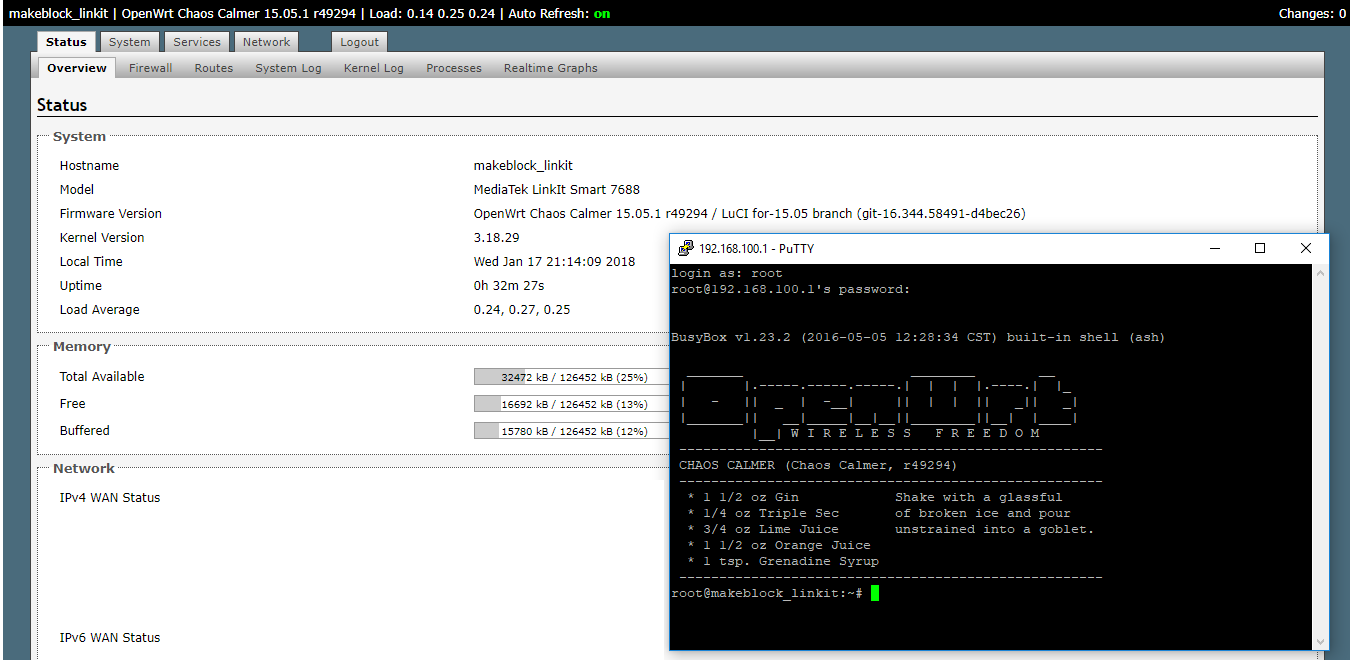Open the Processes subtab
This screenshot has width=1350, height=660.
(454, 68)
